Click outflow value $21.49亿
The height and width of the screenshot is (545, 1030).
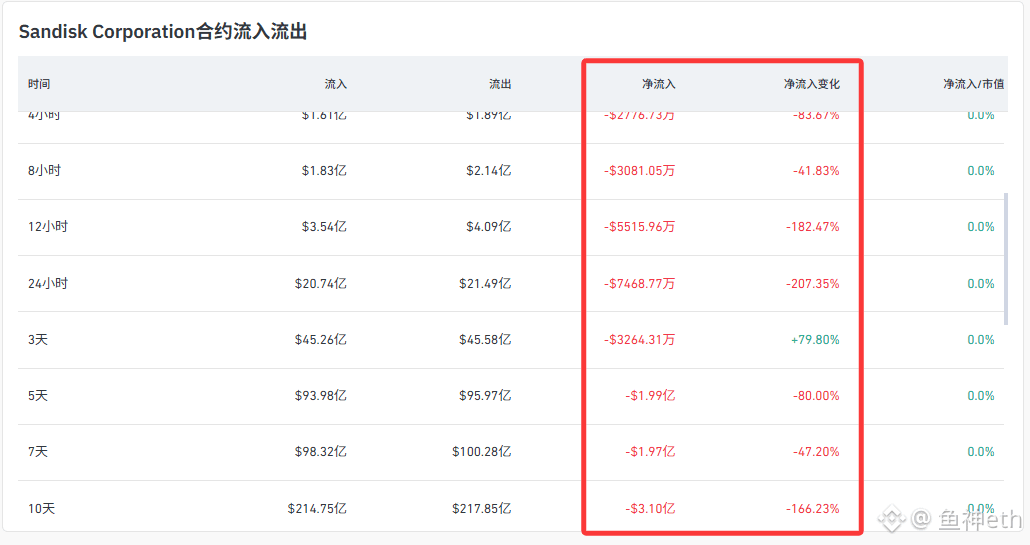[485, 284]
